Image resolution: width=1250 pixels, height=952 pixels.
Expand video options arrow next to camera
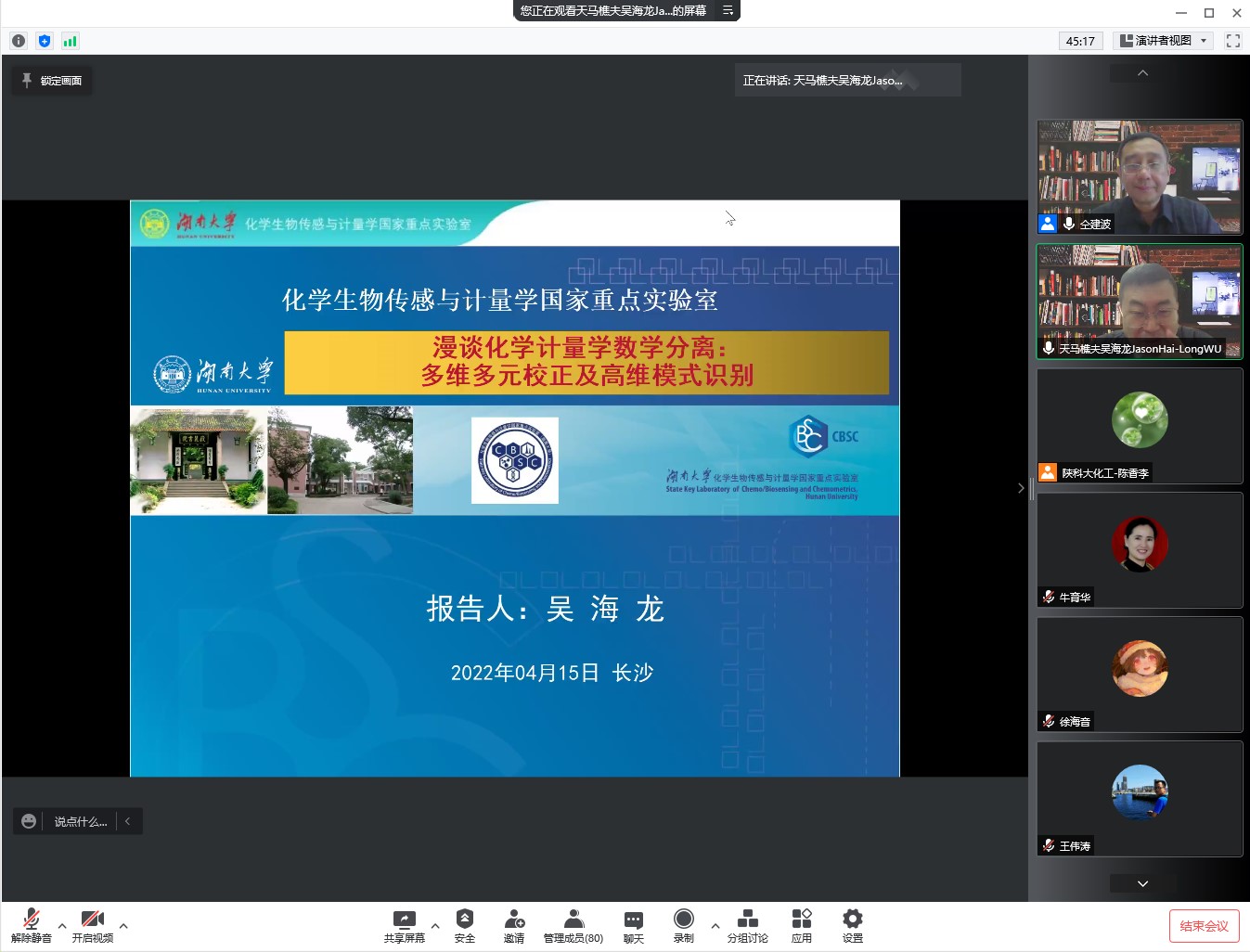pyautogui.click(x=123, y=925)
